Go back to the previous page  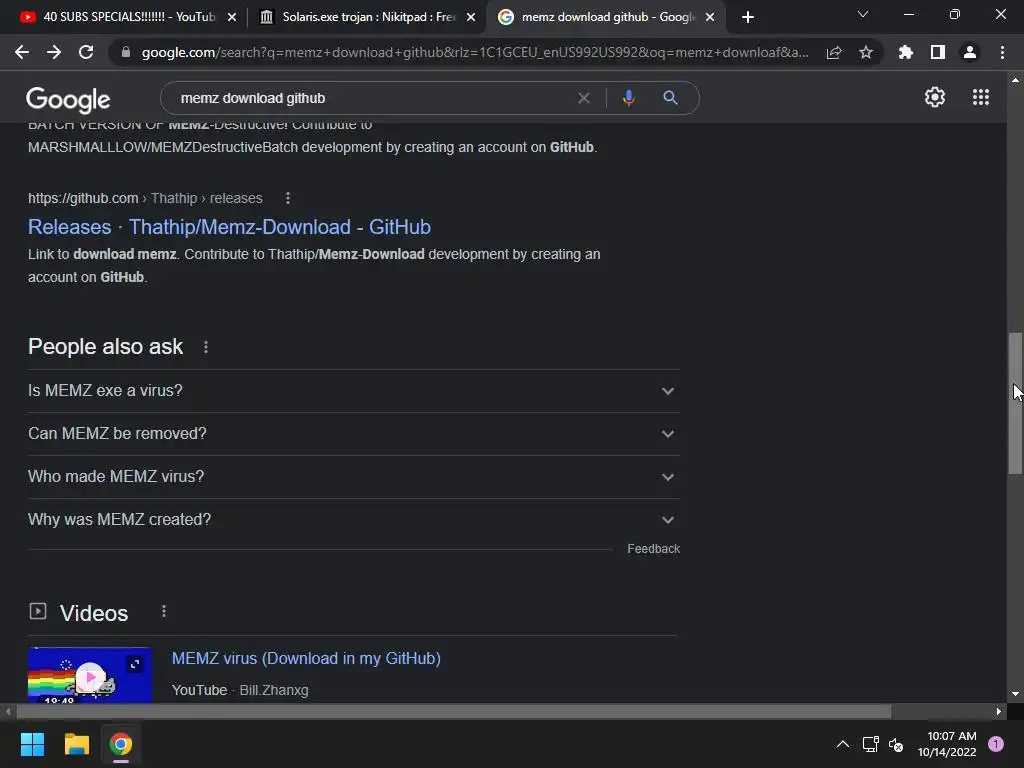pos(22,52)
